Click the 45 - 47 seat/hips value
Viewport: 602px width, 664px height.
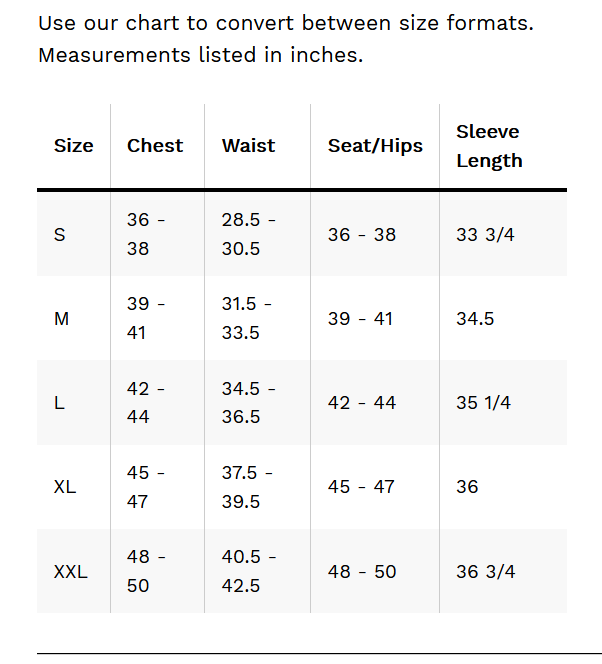coord(362,487)
